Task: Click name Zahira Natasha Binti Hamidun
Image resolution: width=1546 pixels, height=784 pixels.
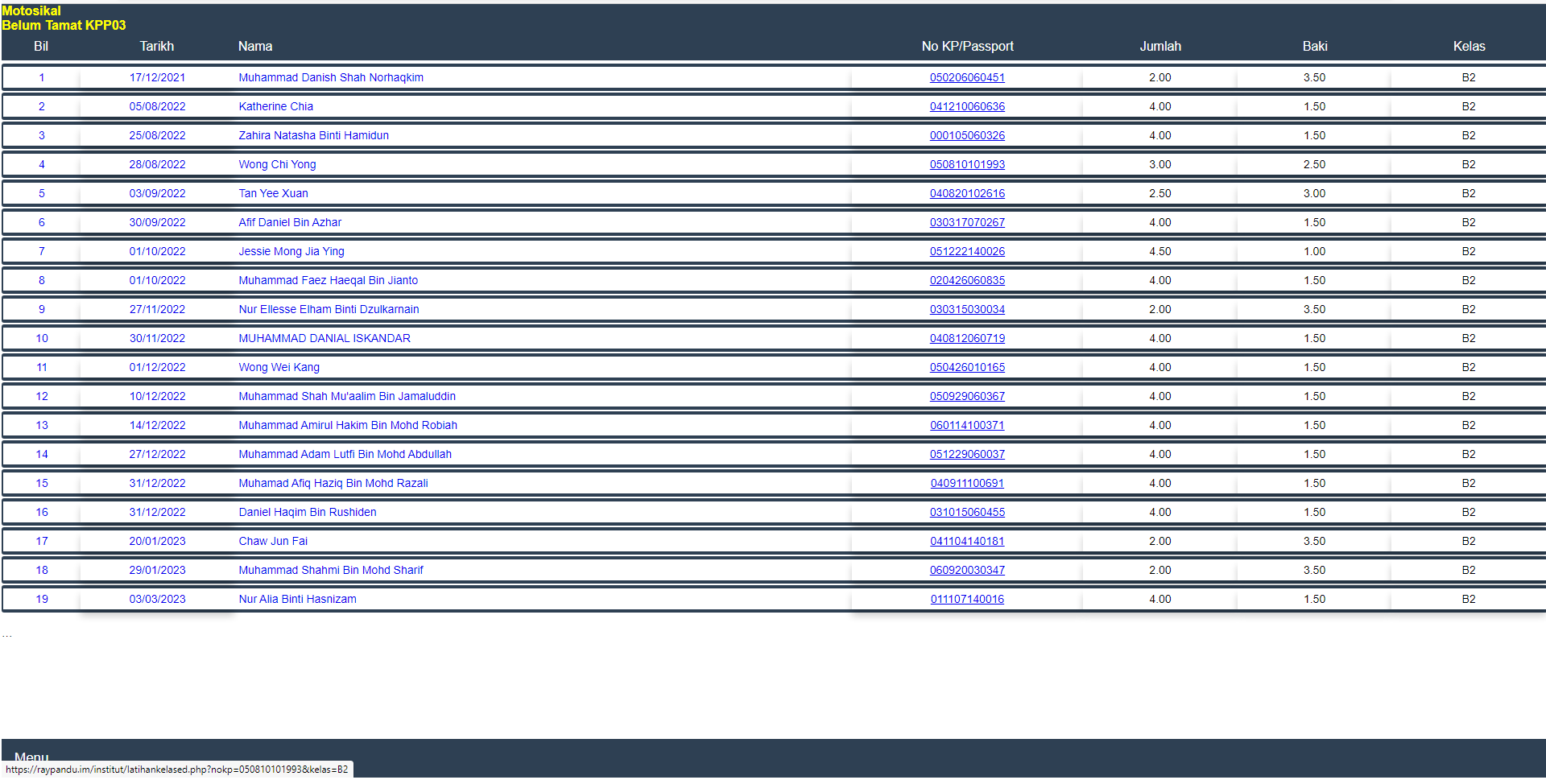Action: coord(313,136)
